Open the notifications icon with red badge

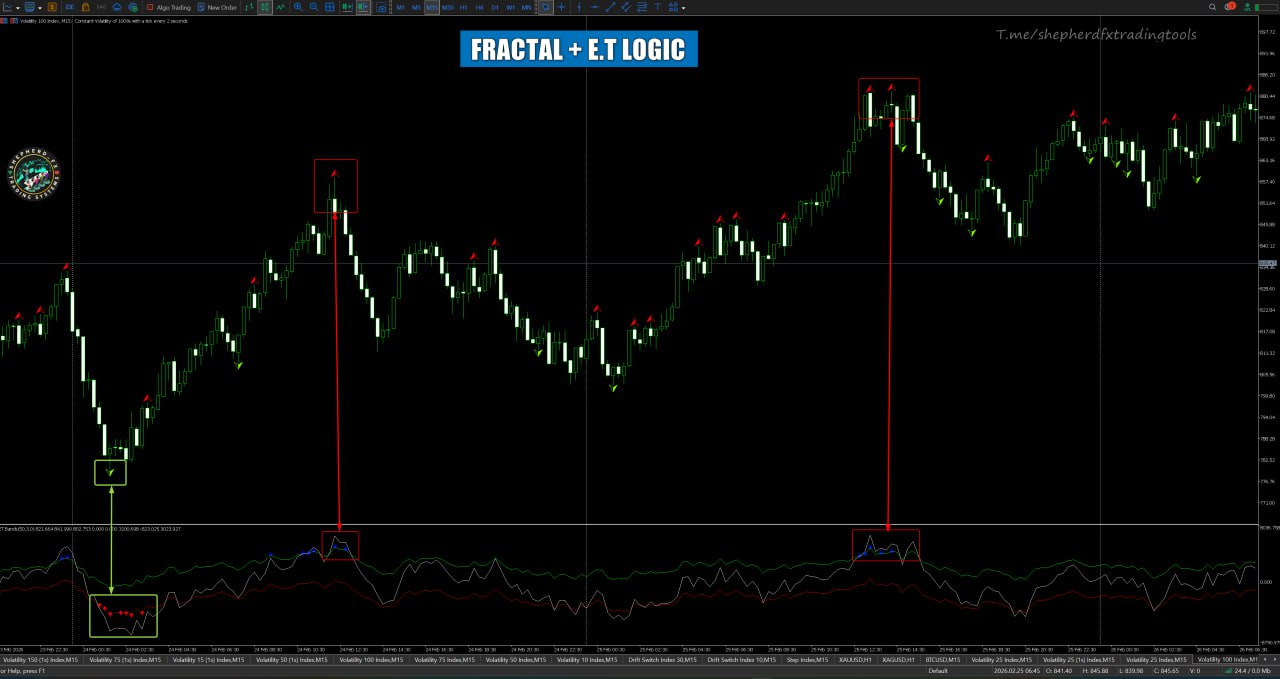[1232, 7]
